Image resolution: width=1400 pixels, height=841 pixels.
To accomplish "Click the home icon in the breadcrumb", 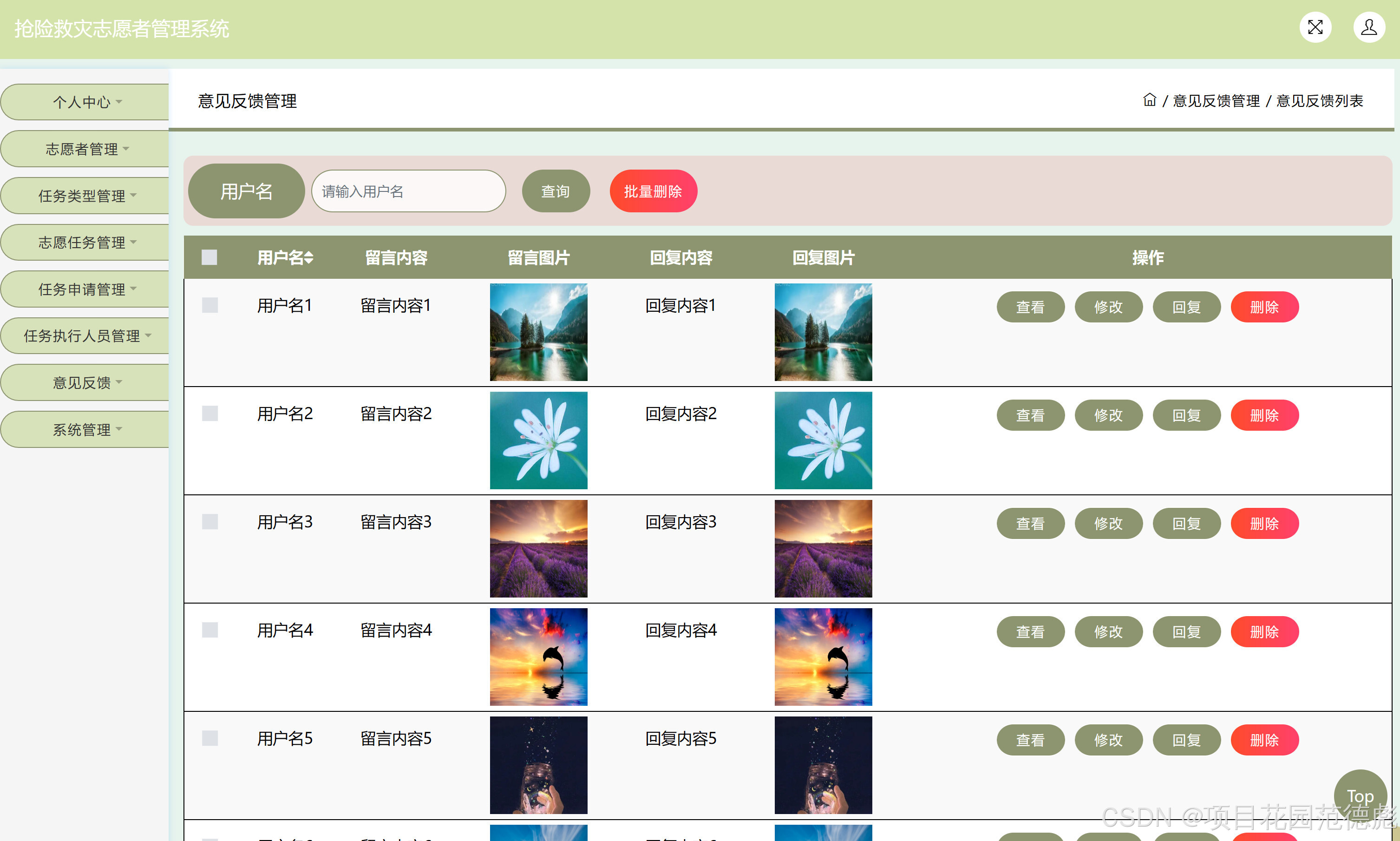I will pyautogui.click(x=1150, y=100).
